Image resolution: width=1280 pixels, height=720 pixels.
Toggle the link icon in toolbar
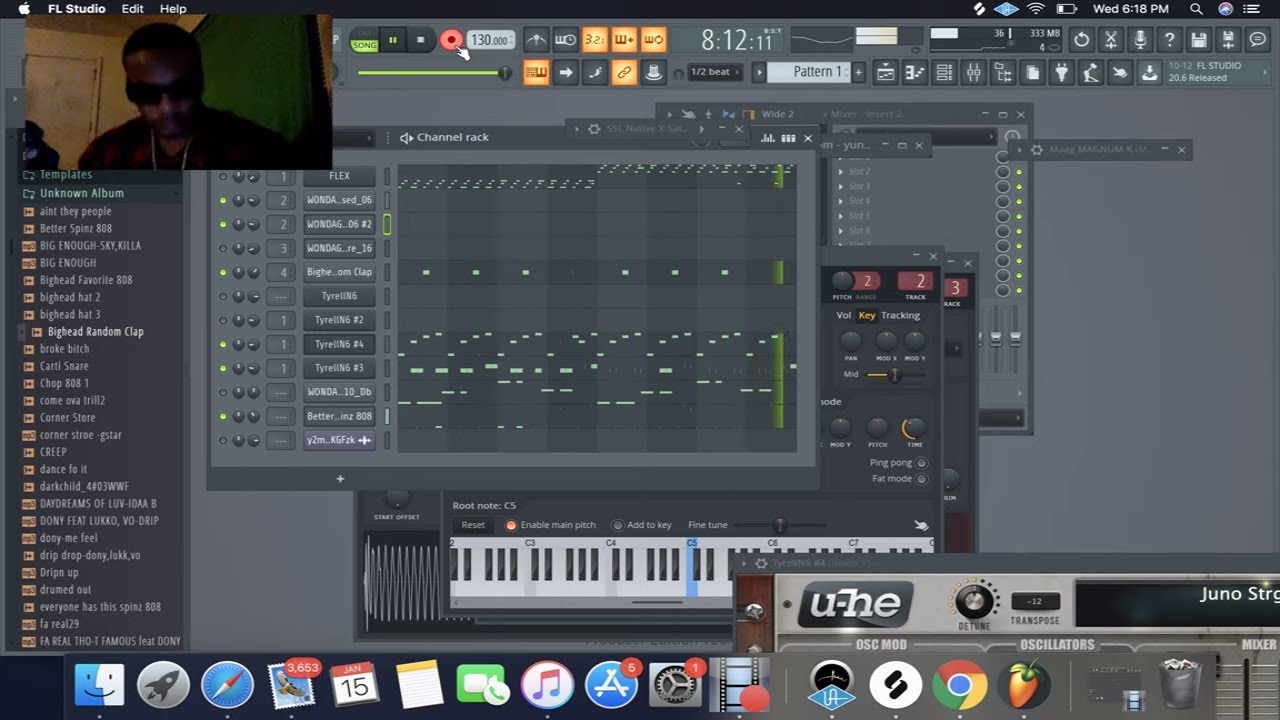tap(624, 72)
